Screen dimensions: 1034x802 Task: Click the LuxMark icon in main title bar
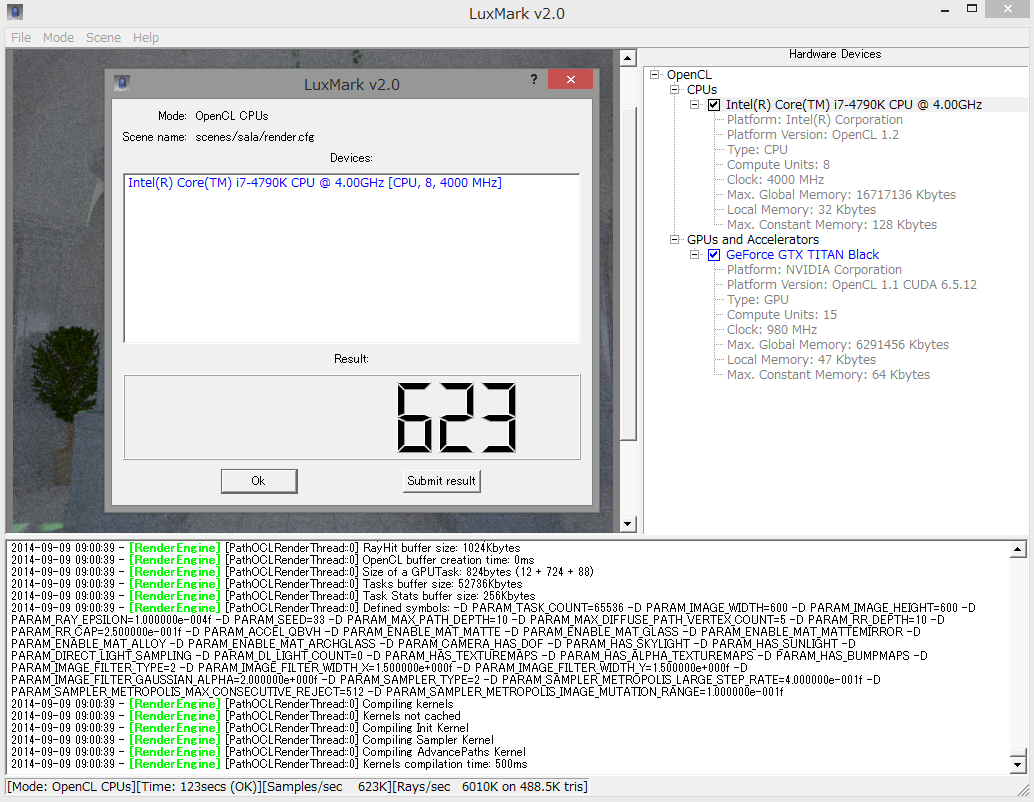15,13
